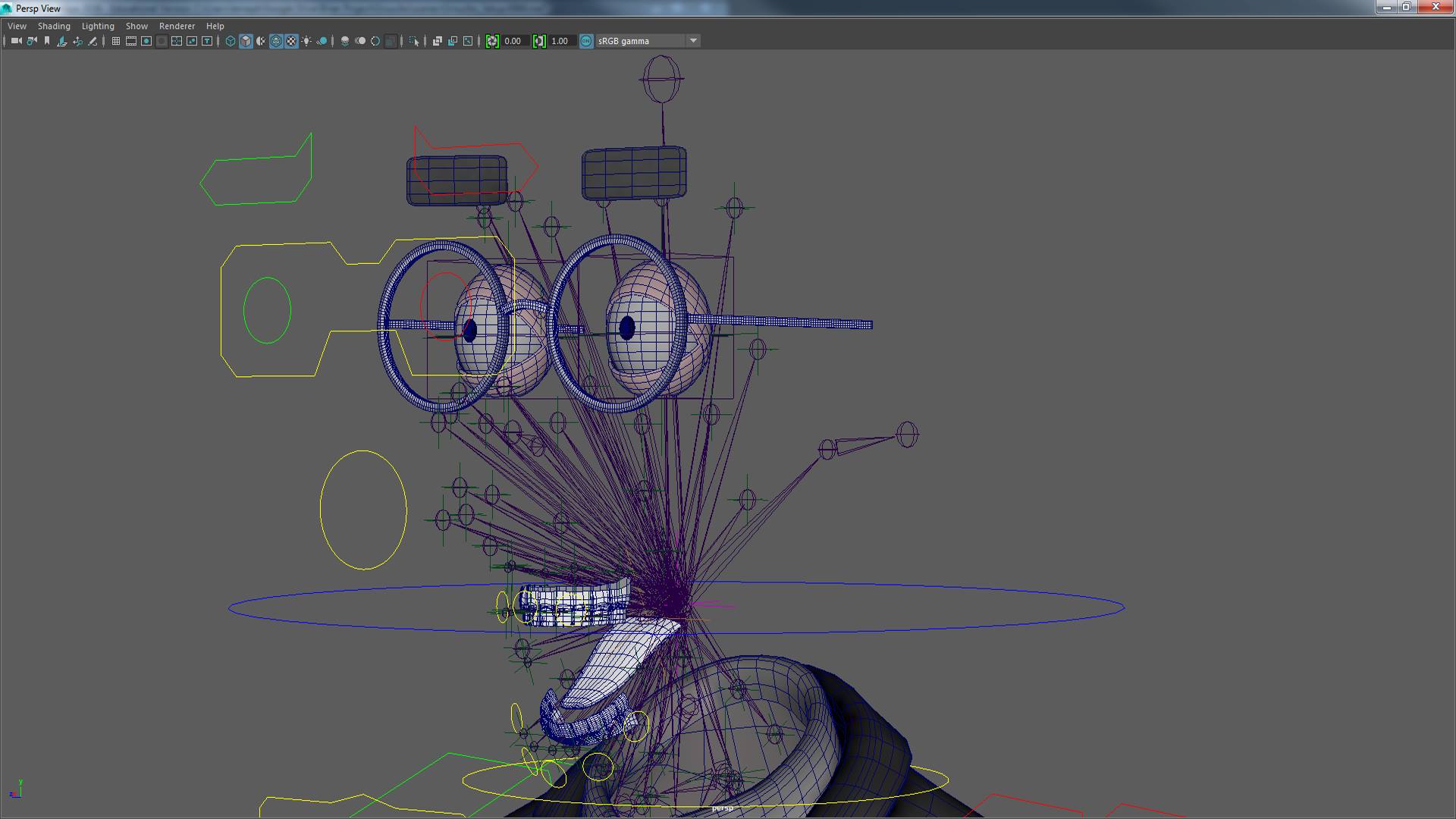
Task: Toggle the Film Gate display
Action: point(131,41)
